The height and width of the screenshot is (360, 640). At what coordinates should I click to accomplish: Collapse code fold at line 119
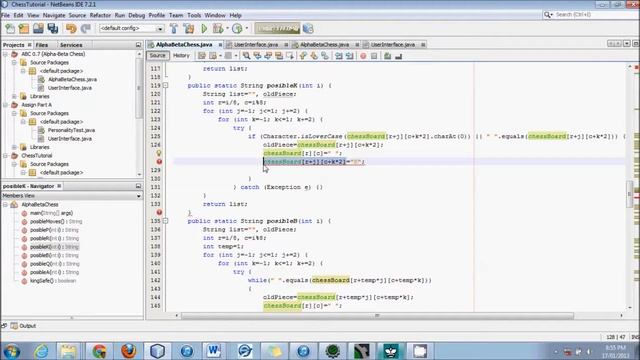pyautogui.click(x=165, y=86)
